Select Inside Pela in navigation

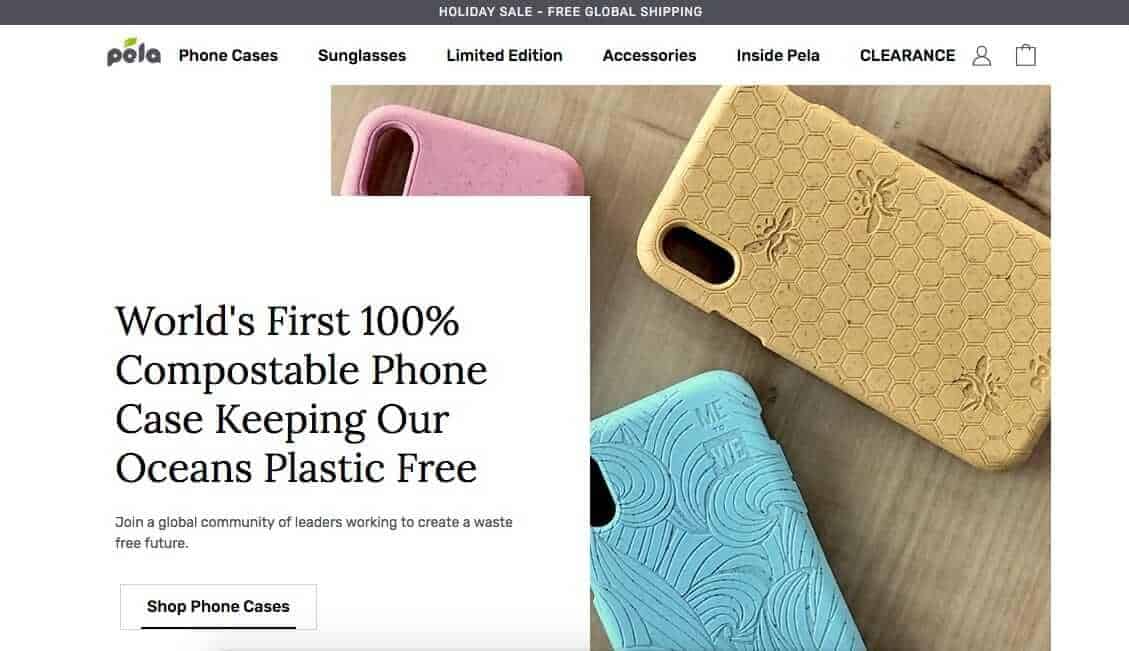coord(778,55)
